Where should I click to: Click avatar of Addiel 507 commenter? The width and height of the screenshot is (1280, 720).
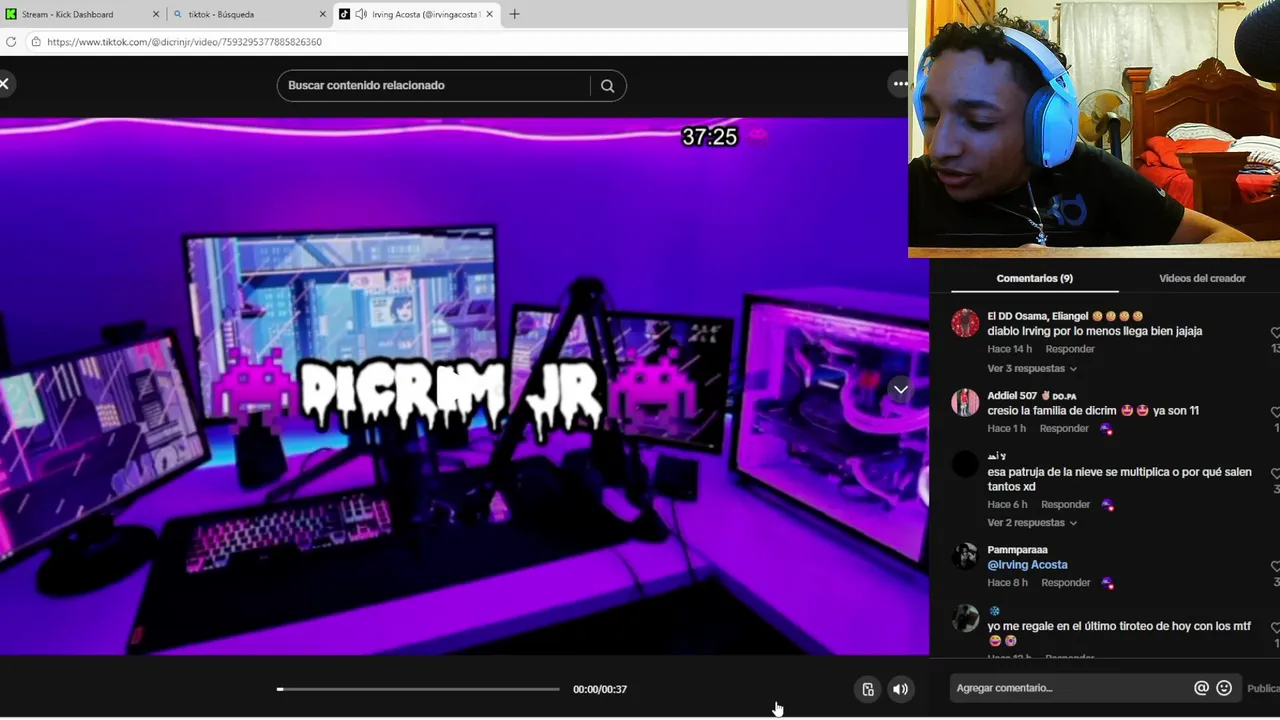[965, 403]
